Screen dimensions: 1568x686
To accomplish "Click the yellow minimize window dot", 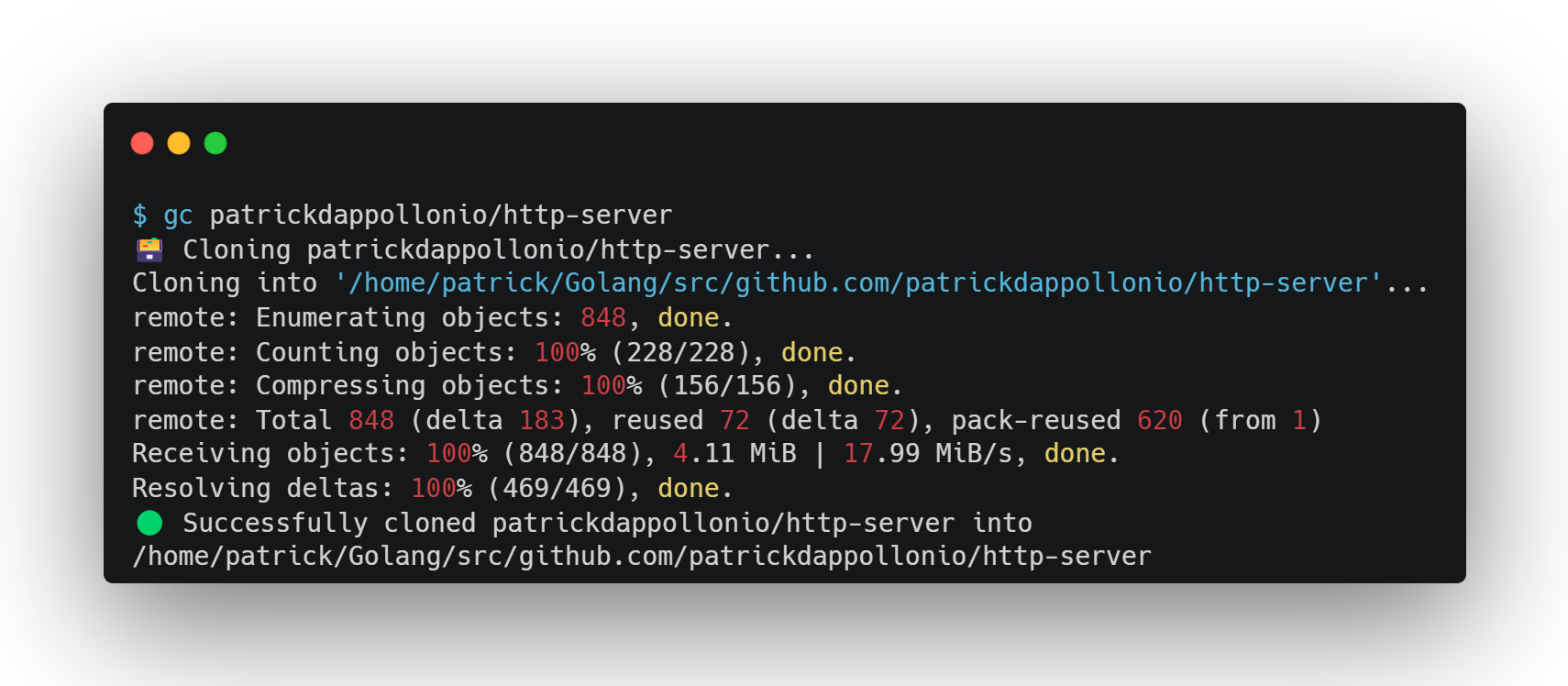I will pyautogui.click(x=179, y=143).
